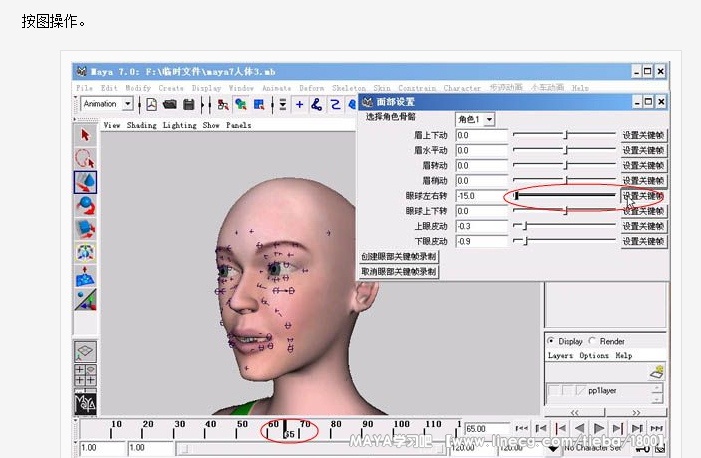Open the File menu

[x=84, y=88]
